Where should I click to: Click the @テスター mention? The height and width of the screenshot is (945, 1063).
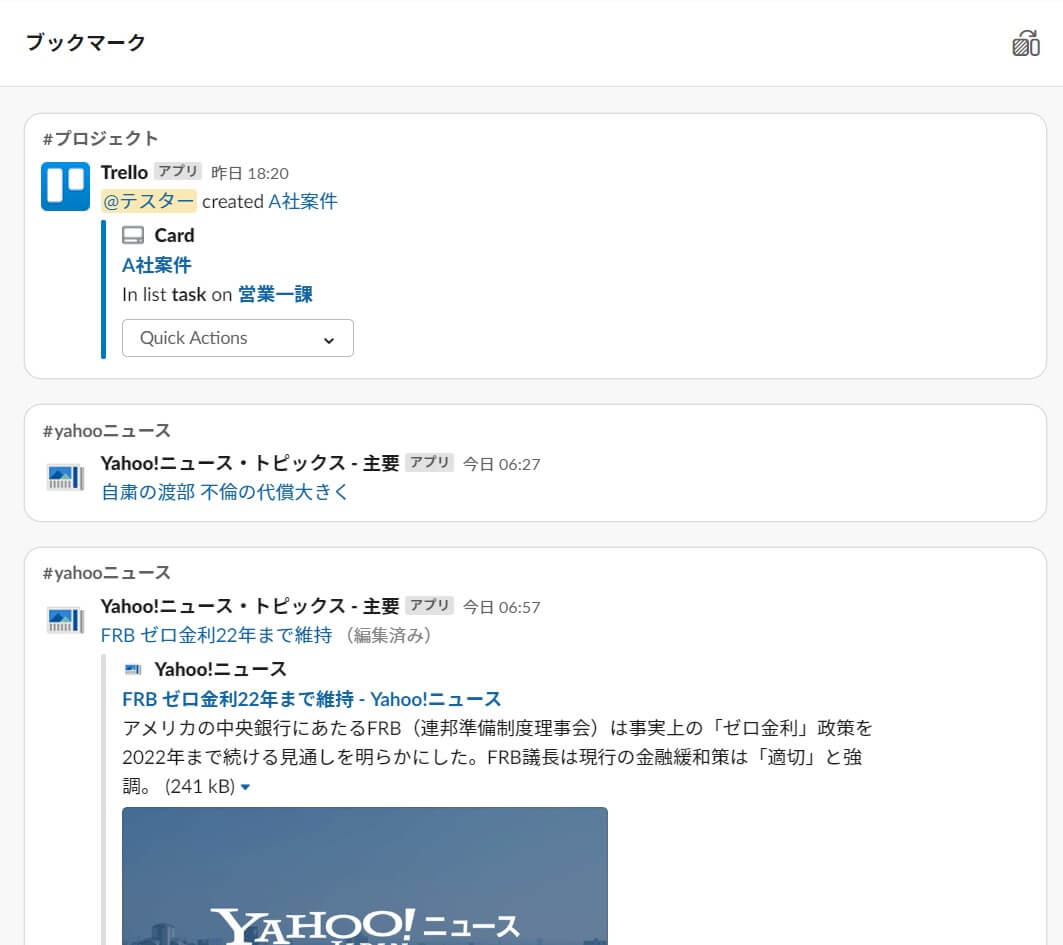pos(149,201)
